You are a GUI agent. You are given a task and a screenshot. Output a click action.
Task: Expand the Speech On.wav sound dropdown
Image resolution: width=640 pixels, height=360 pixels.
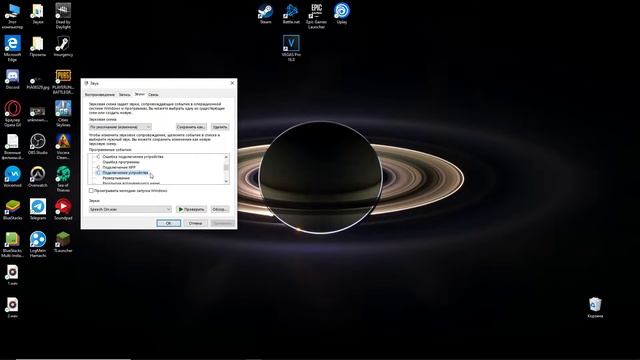coord(130,209)
